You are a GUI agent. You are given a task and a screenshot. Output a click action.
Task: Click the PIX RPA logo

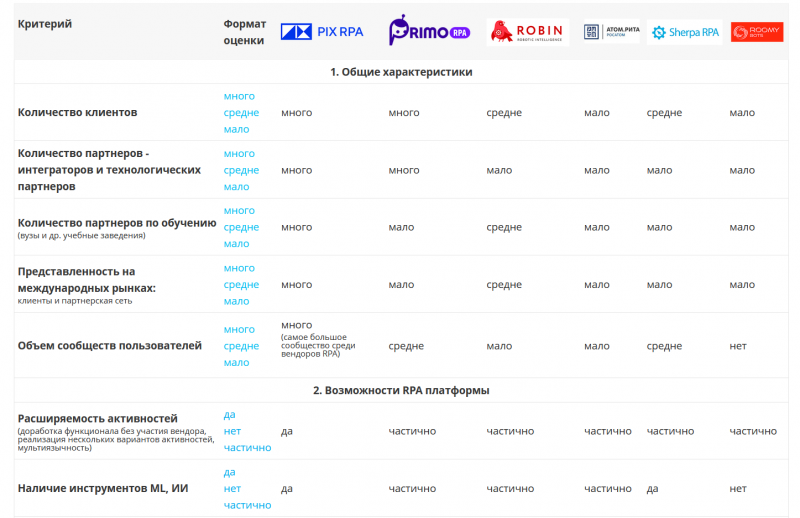(x=322, y=32)
